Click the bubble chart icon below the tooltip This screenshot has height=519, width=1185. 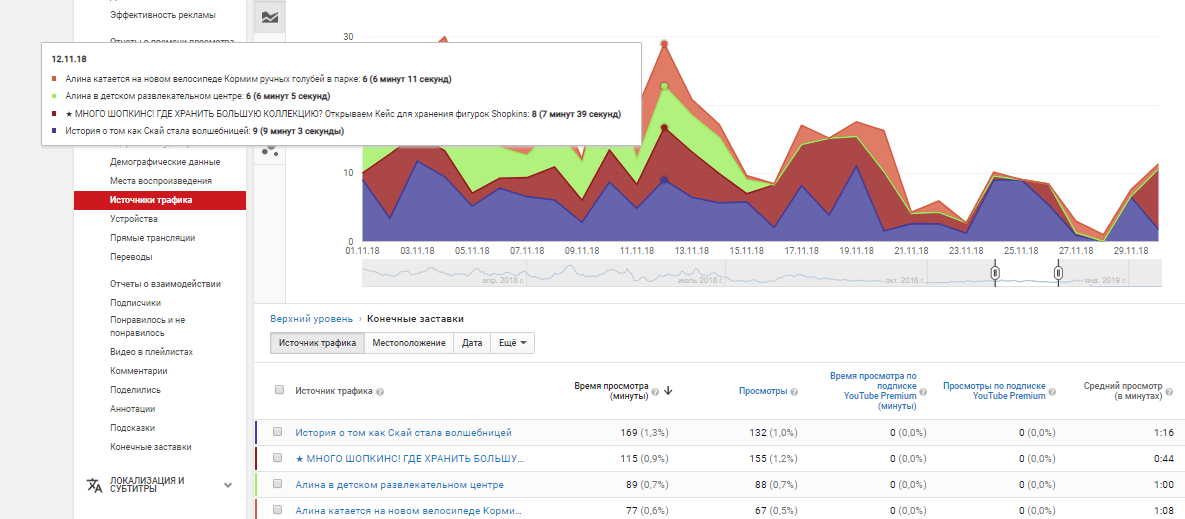(269, 150)
